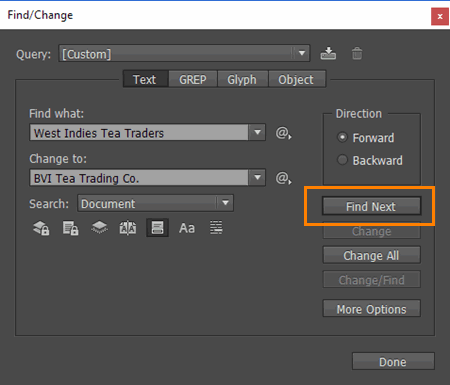Toggle Whole Word icon
This screenshot has height=385, width=450.
(216, 228)
